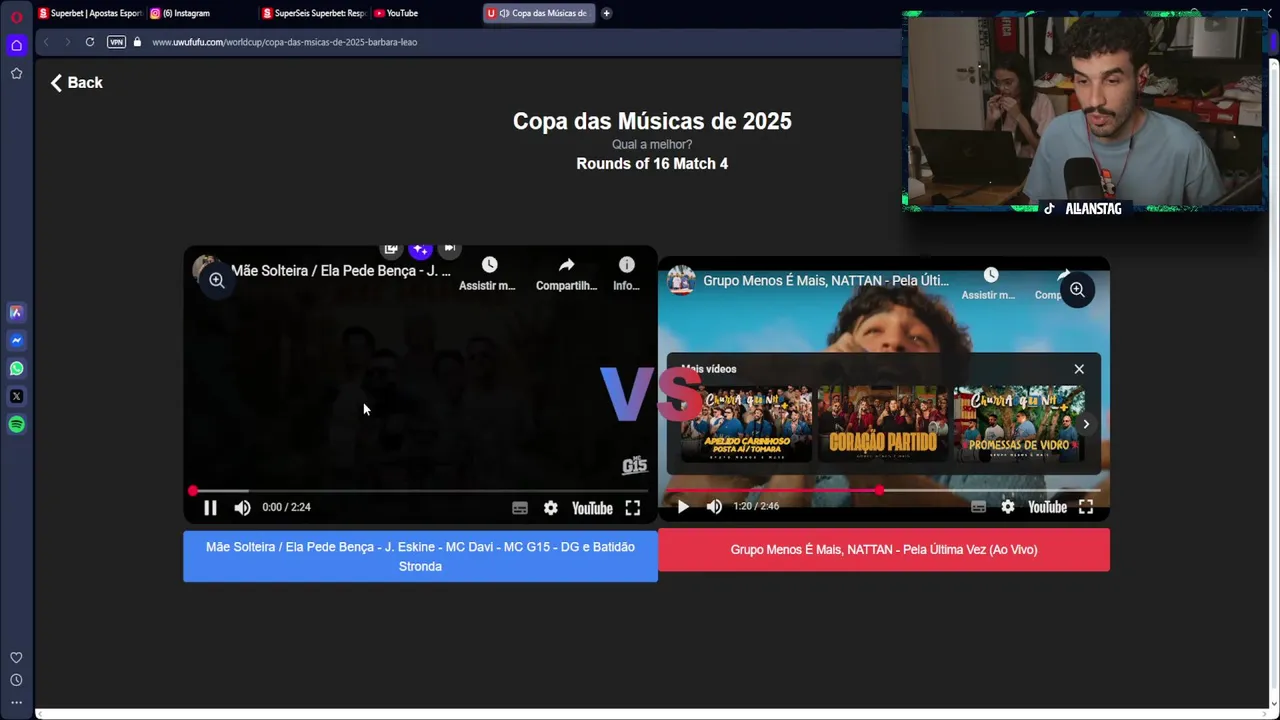
Task: Open Messenger in the Opera sidebar
Action: (16, 340)
